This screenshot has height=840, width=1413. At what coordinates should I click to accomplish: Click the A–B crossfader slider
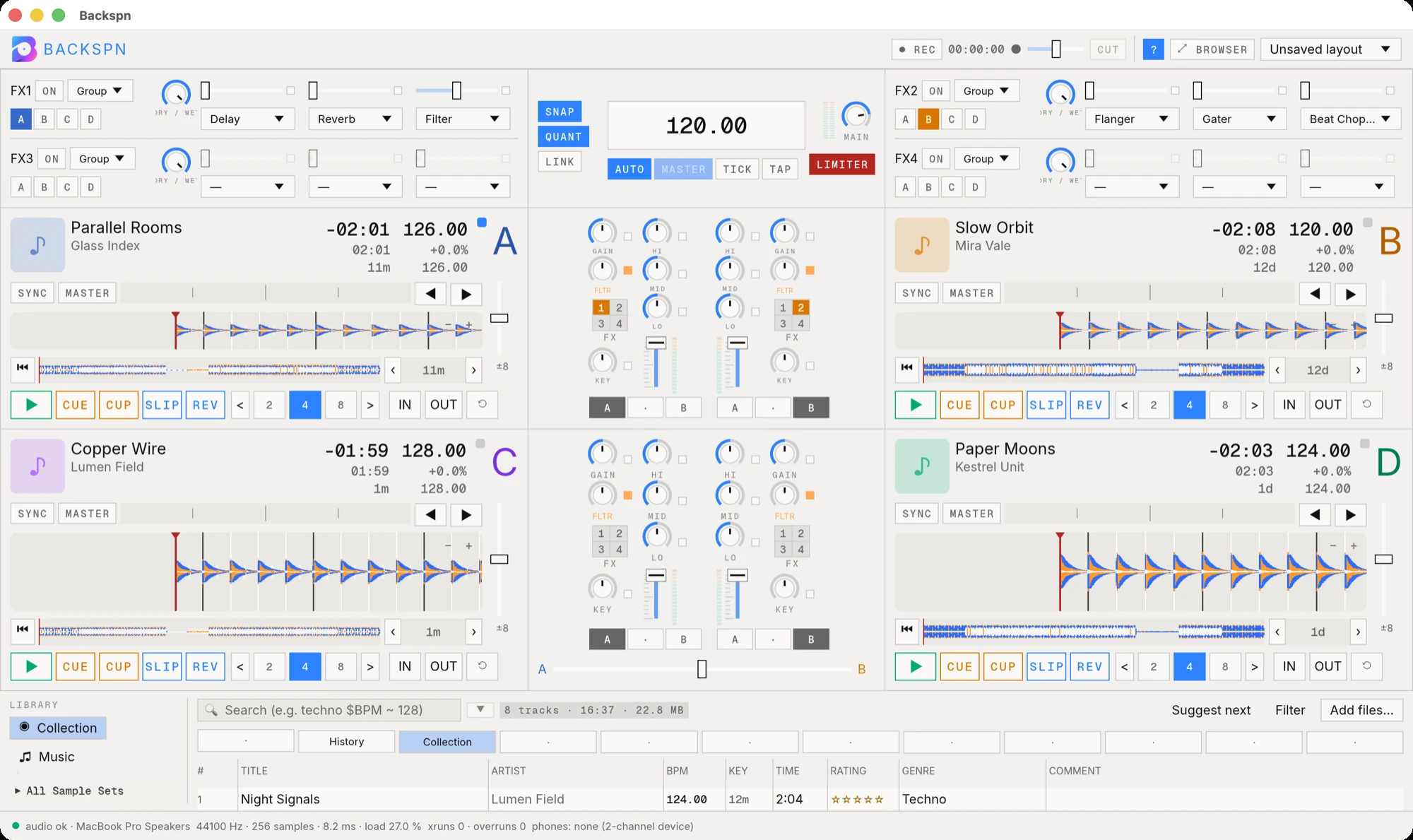[701, 669]
